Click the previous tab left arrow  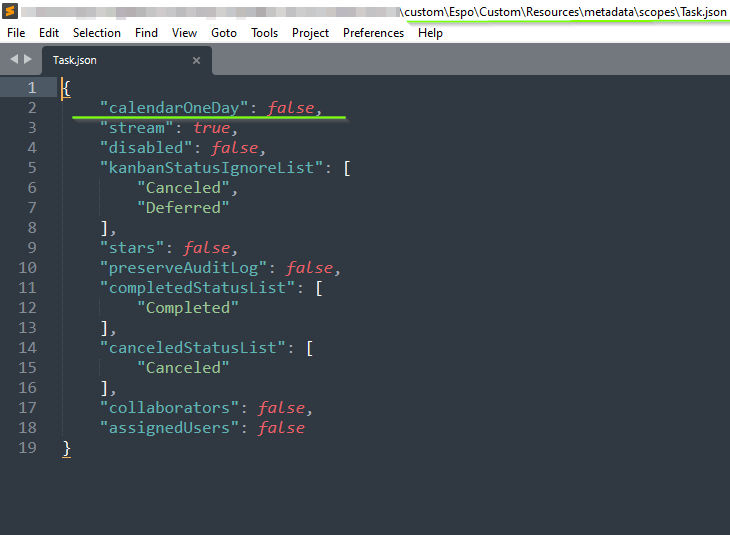point(14,59)
